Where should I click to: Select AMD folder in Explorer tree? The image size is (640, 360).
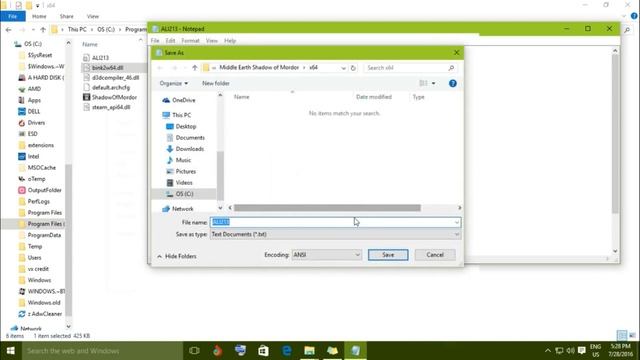coord(34,89)
